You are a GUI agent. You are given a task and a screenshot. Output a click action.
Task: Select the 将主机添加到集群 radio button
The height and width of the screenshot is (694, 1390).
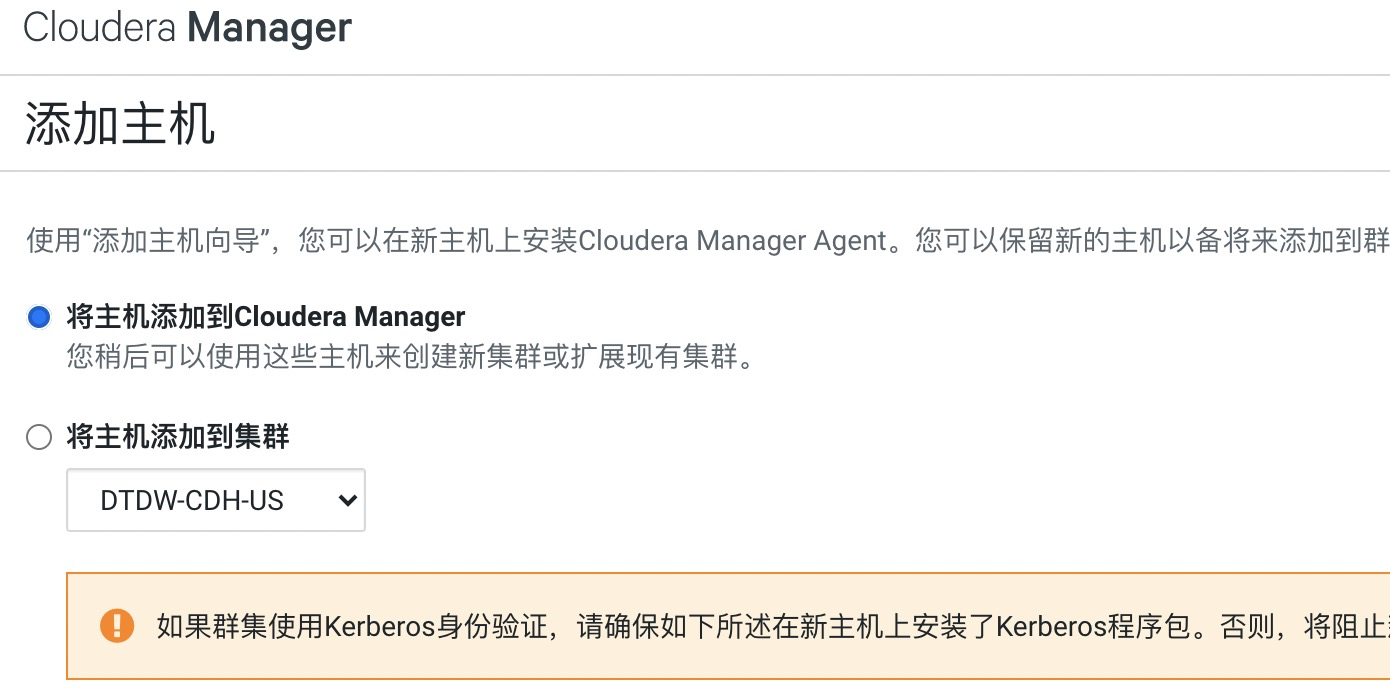coord(39,437)
